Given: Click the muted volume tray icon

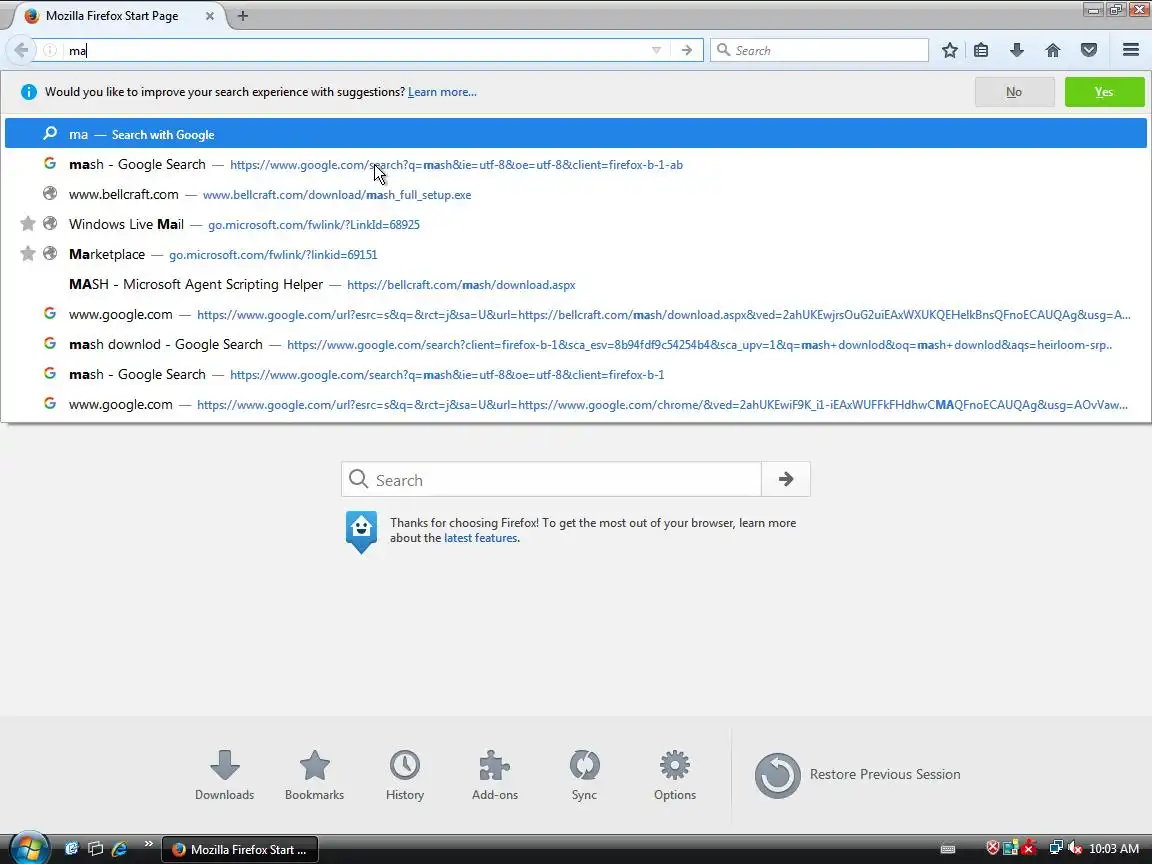Looking at the screenshot, I should click(1074, 849).
